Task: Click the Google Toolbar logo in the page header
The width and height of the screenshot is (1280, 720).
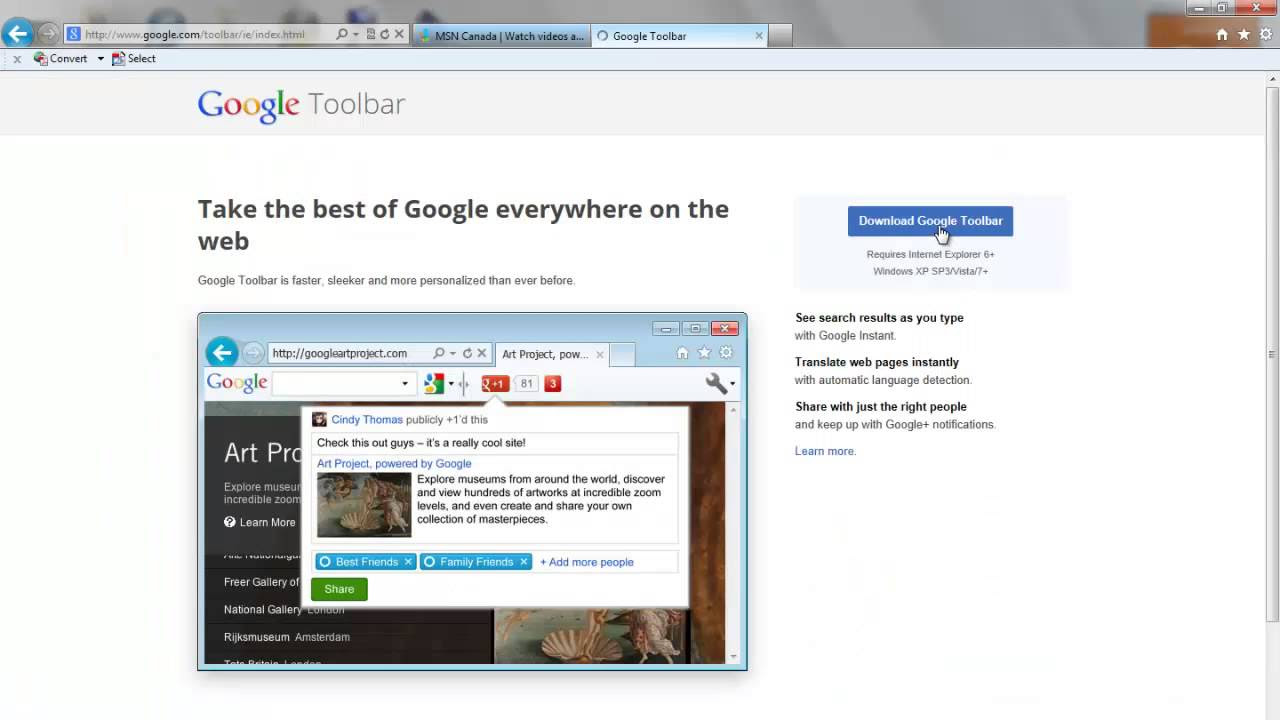Action: pyautogui.click(x=301, y=104)
